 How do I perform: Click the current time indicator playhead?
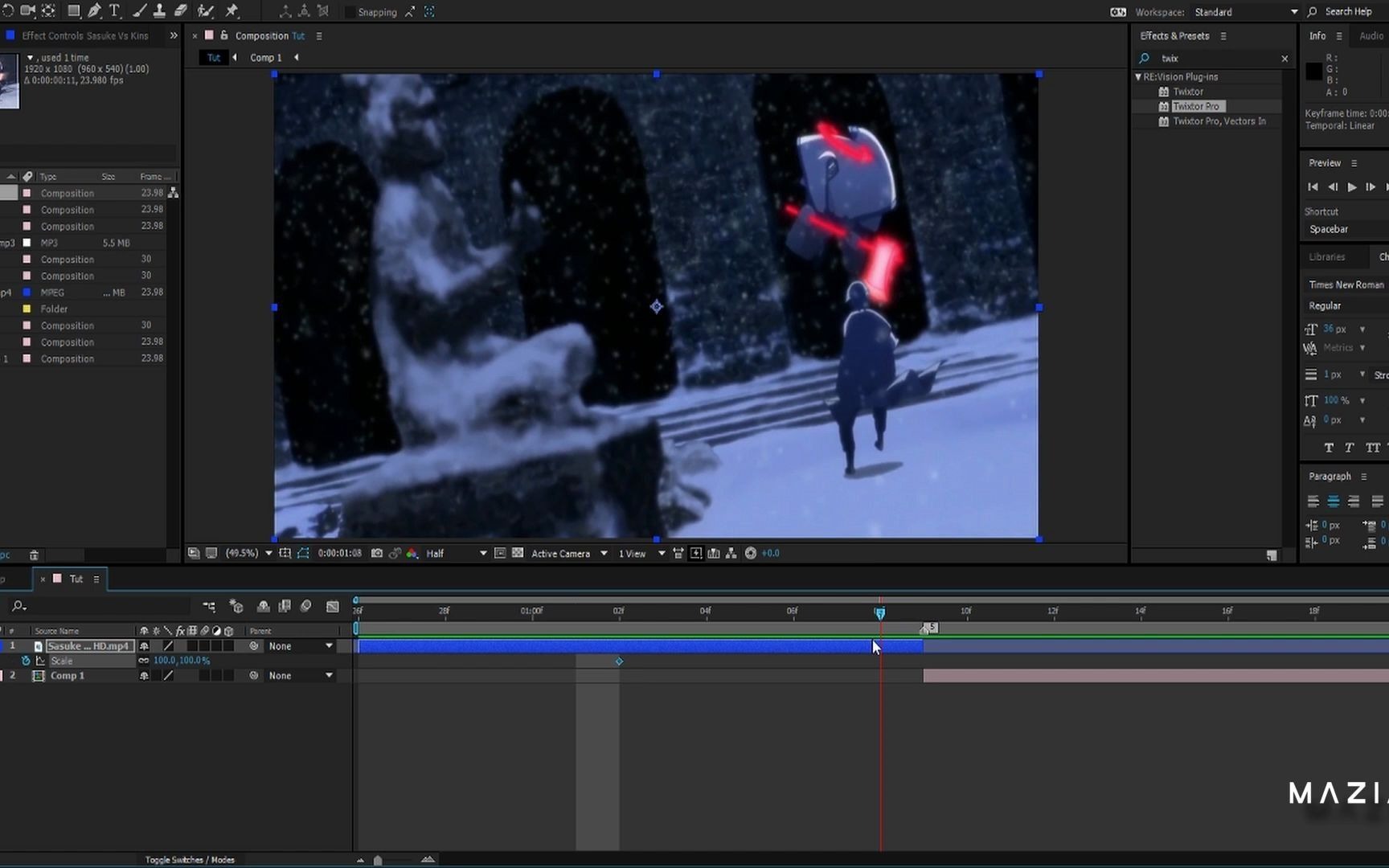(x=880, y=613)
